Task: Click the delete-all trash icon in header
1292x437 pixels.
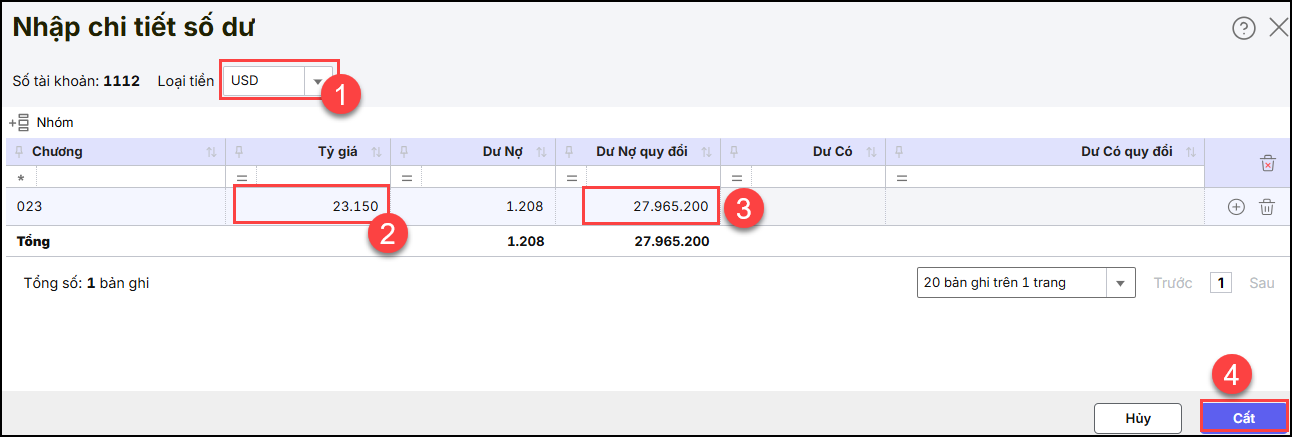Action: [x=1267, y=163]
